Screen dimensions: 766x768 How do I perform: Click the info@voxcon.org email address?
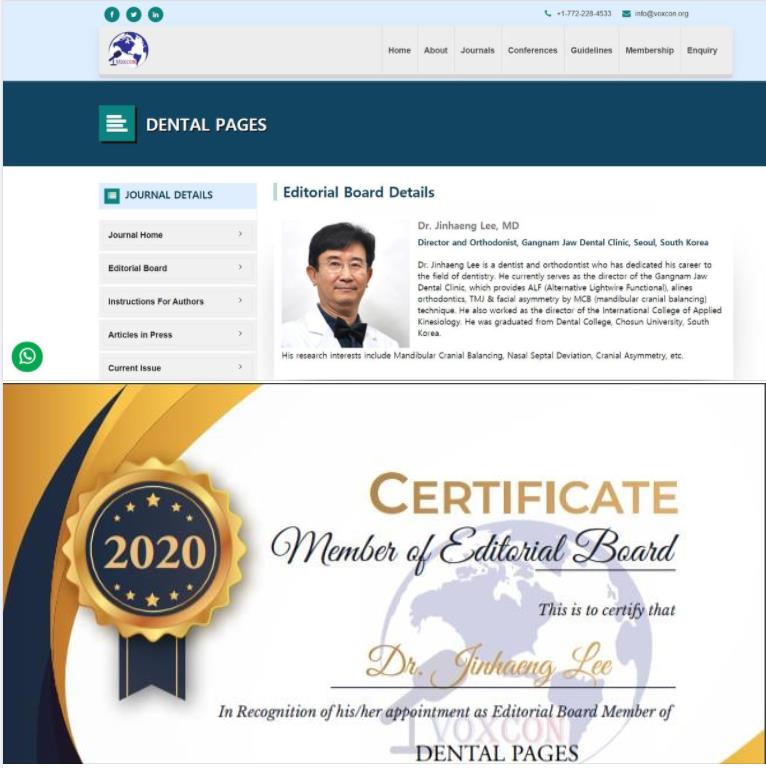(661, 14)
